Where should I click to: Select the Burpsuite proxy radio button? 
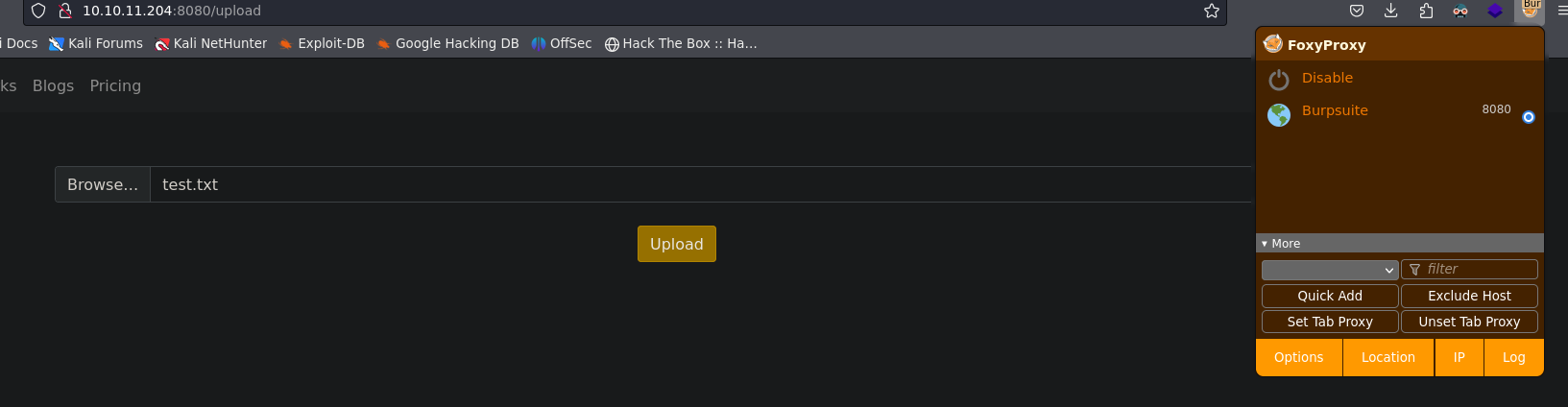(1529, 117)
